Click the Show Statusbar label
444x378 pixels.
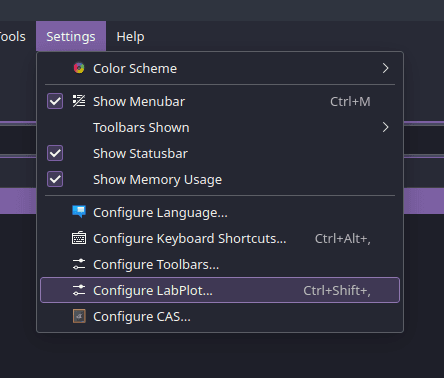click(x=140, y=154)
